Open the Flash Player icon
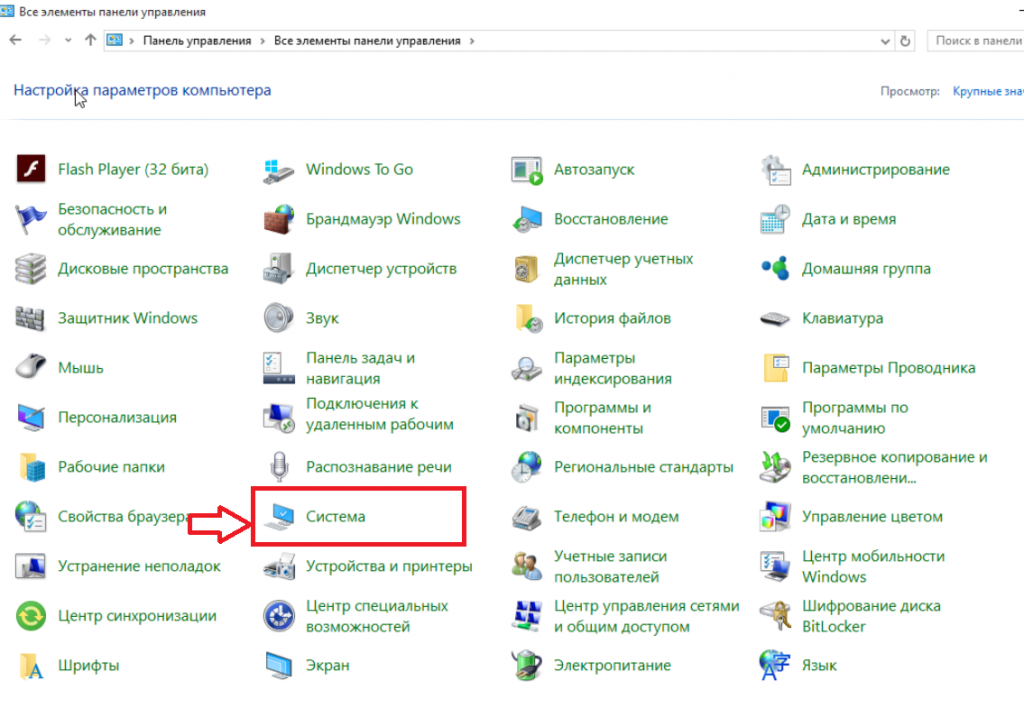The height and width of the screenshot is (727, 1024). click(31, 169)
